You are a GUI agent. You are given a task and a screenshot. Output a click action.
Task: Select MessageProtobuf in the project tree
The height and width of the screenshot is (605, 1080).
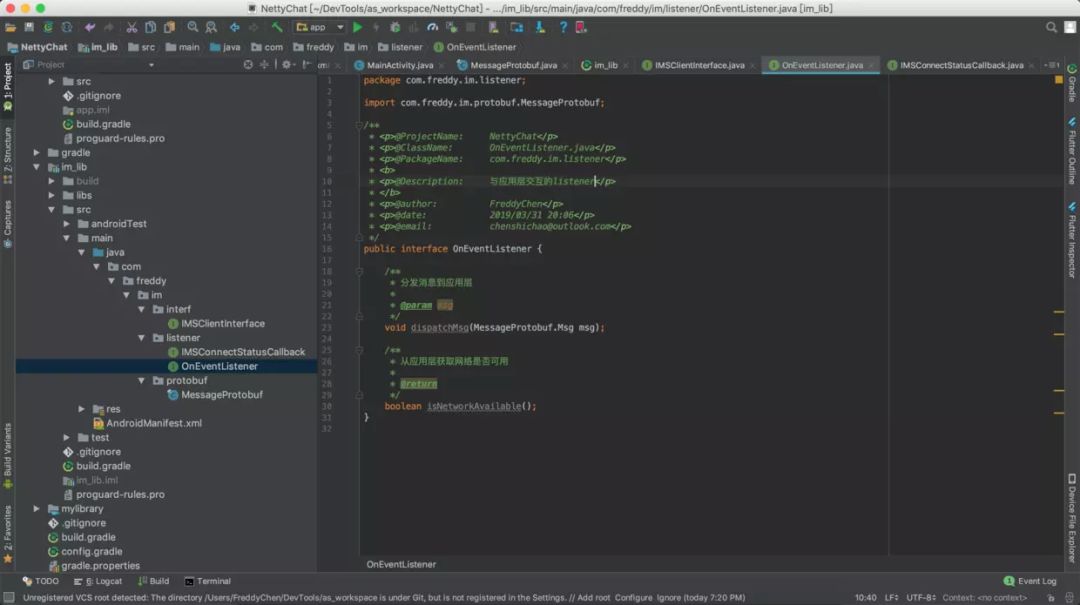pos(221,395)
